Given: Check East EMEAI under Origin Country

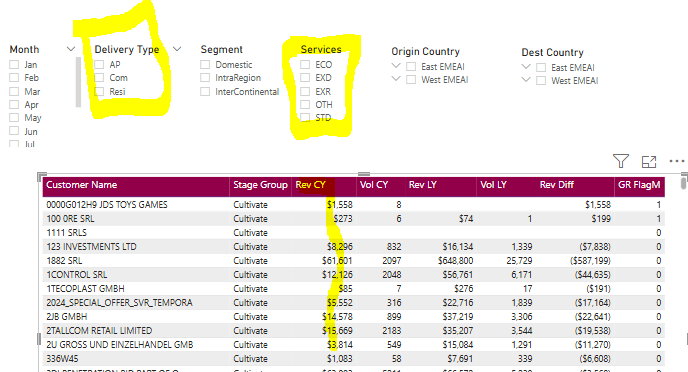Looking at the screenshot, I should tap(411, 67).
